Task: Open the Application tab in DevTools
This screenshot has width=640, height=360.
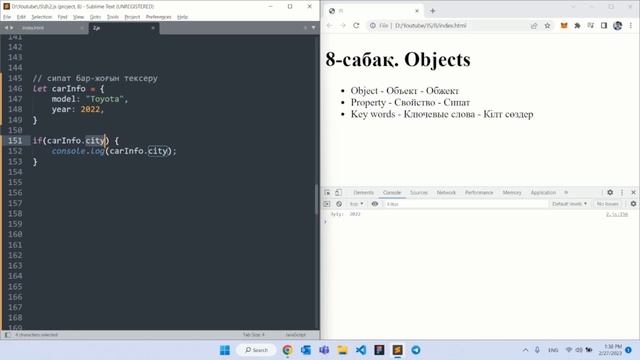Action: [543, 192]
